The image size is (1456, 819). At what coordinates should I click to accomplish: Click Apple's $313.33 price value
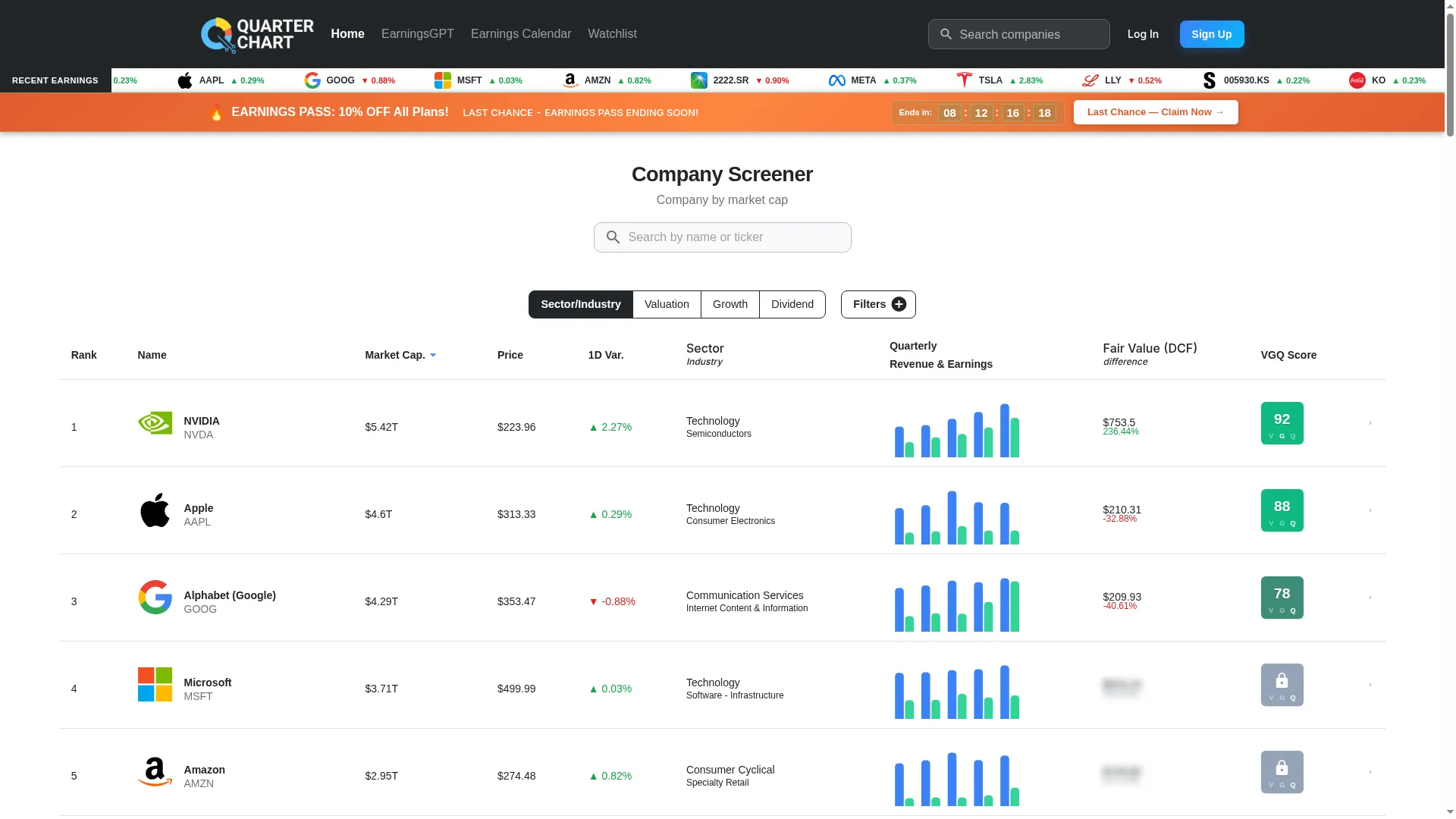(516, 514)
